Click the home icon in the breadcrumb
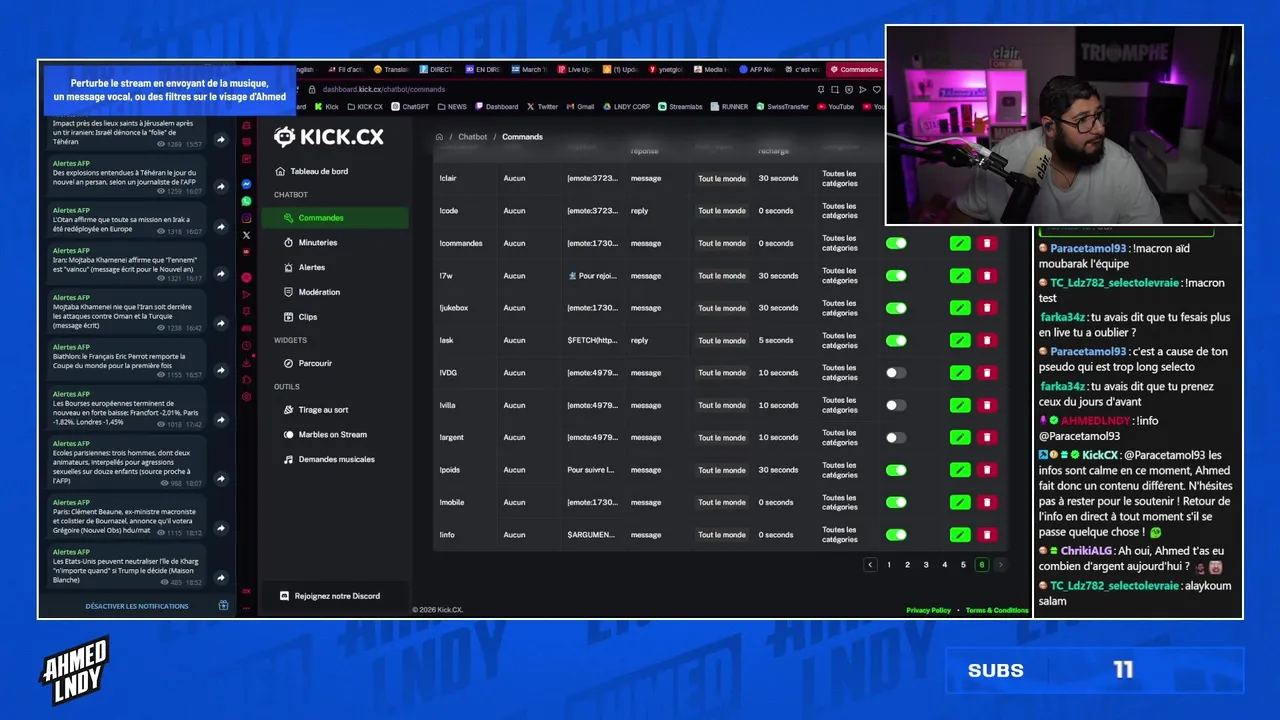 439,137
